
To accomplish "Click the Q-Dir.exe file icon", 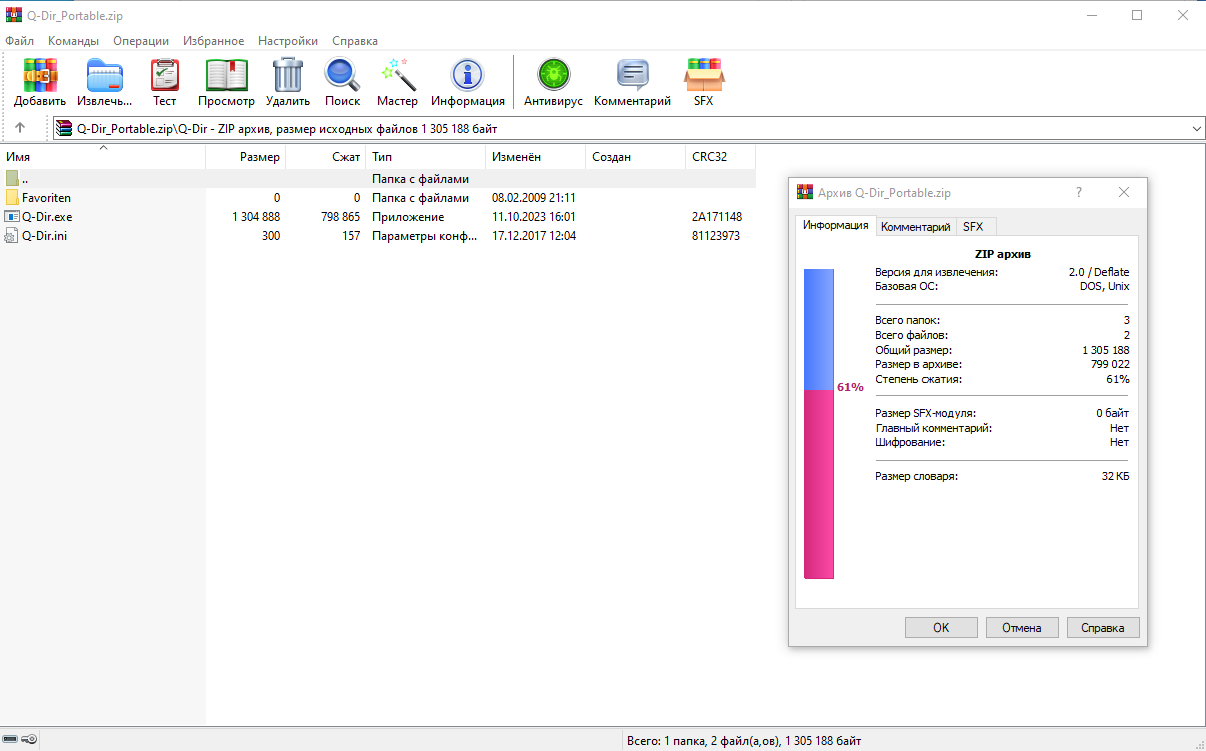I will click(12, 217).
